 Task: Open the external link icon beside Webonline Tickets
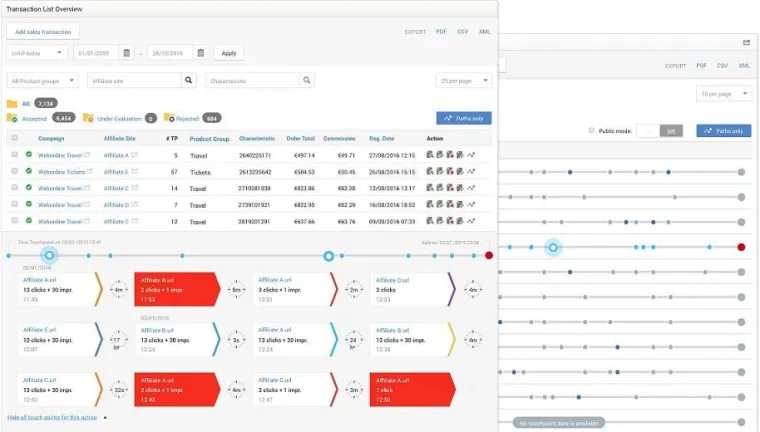[x=89, y=171]
